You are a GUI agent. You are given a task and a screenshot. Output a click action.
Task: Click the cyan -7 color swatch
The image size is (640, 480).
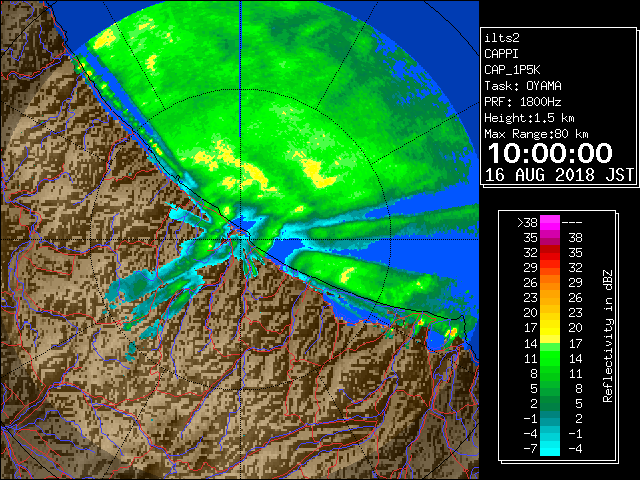(550, 448)
